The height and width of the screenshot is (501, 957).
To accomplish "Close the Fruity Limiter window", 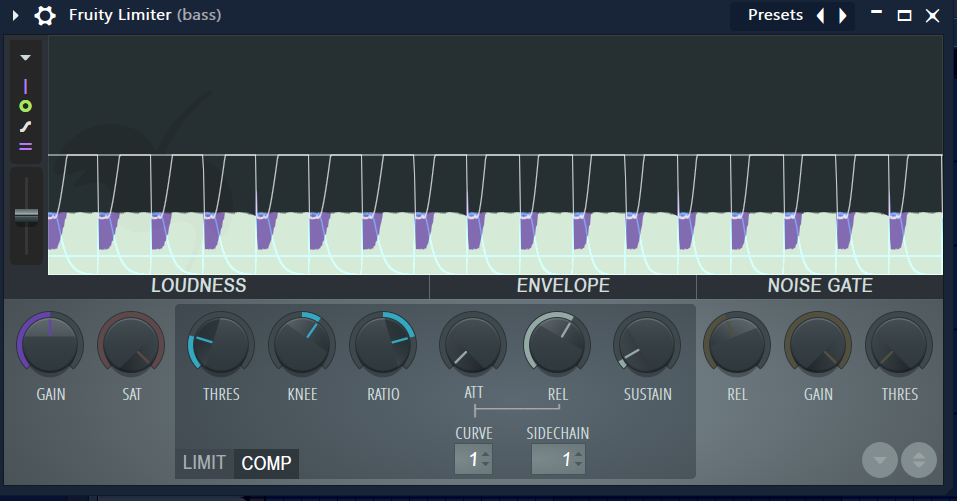I will click(933, 16).
